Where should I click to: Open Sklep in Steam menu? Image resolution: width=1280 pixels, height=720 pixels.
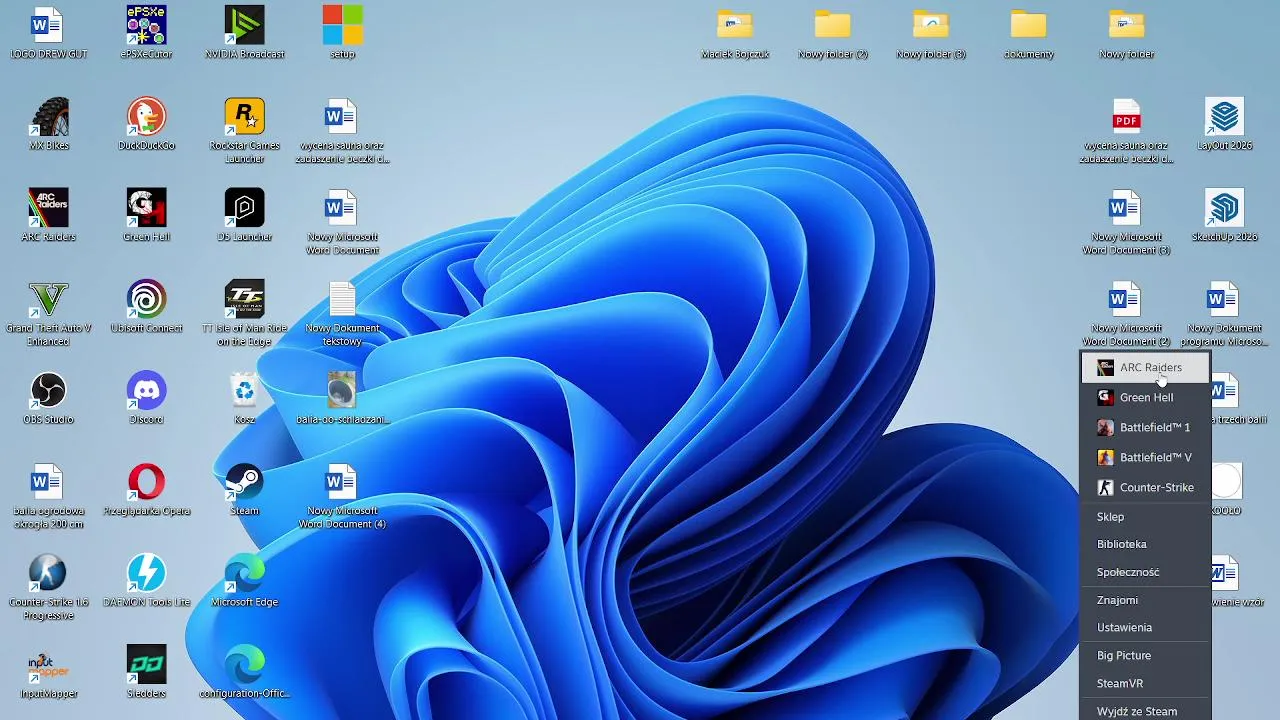click(x=1146, y=517)
